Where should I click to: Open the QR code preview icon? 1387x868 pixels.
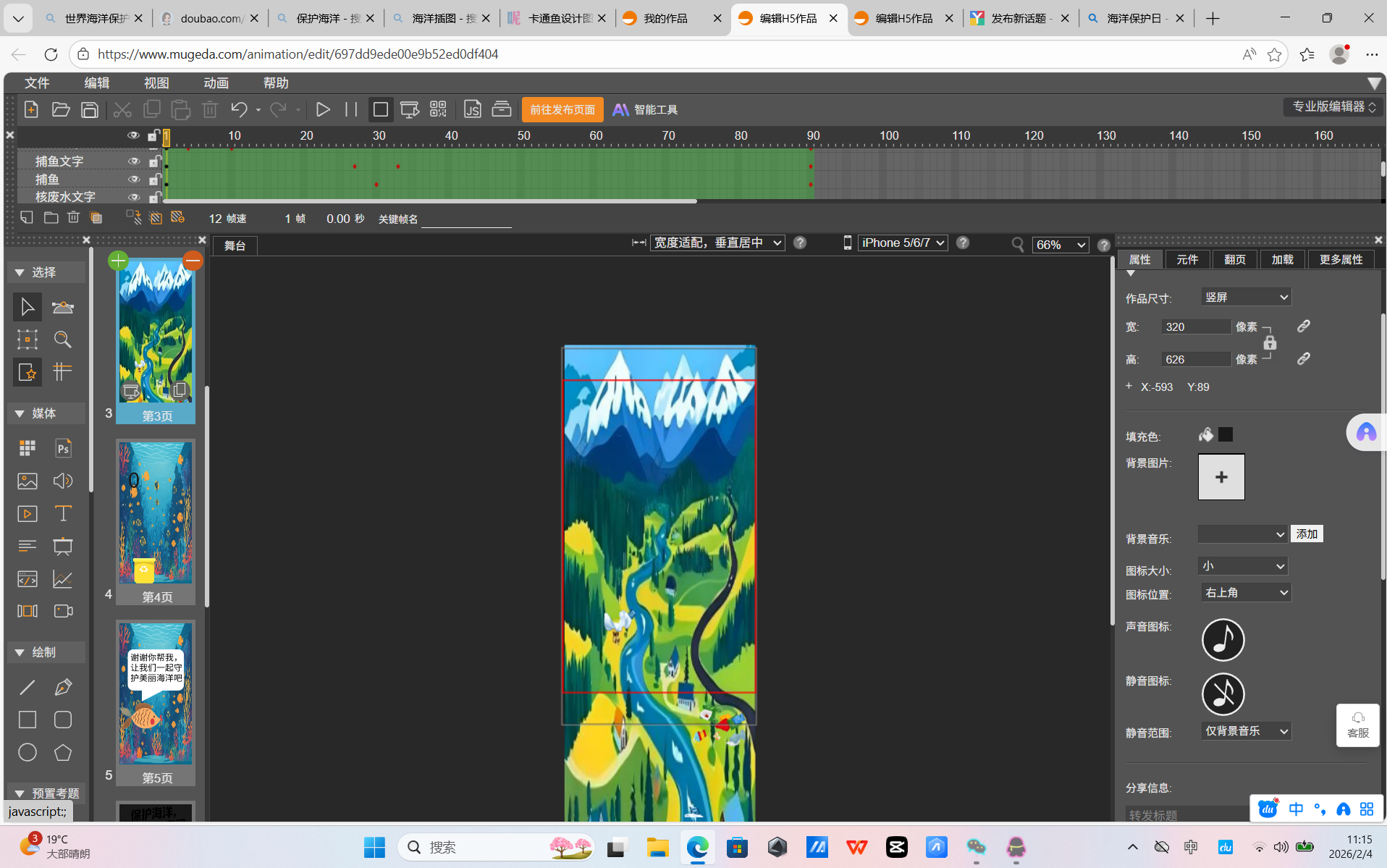coord(438,109)
